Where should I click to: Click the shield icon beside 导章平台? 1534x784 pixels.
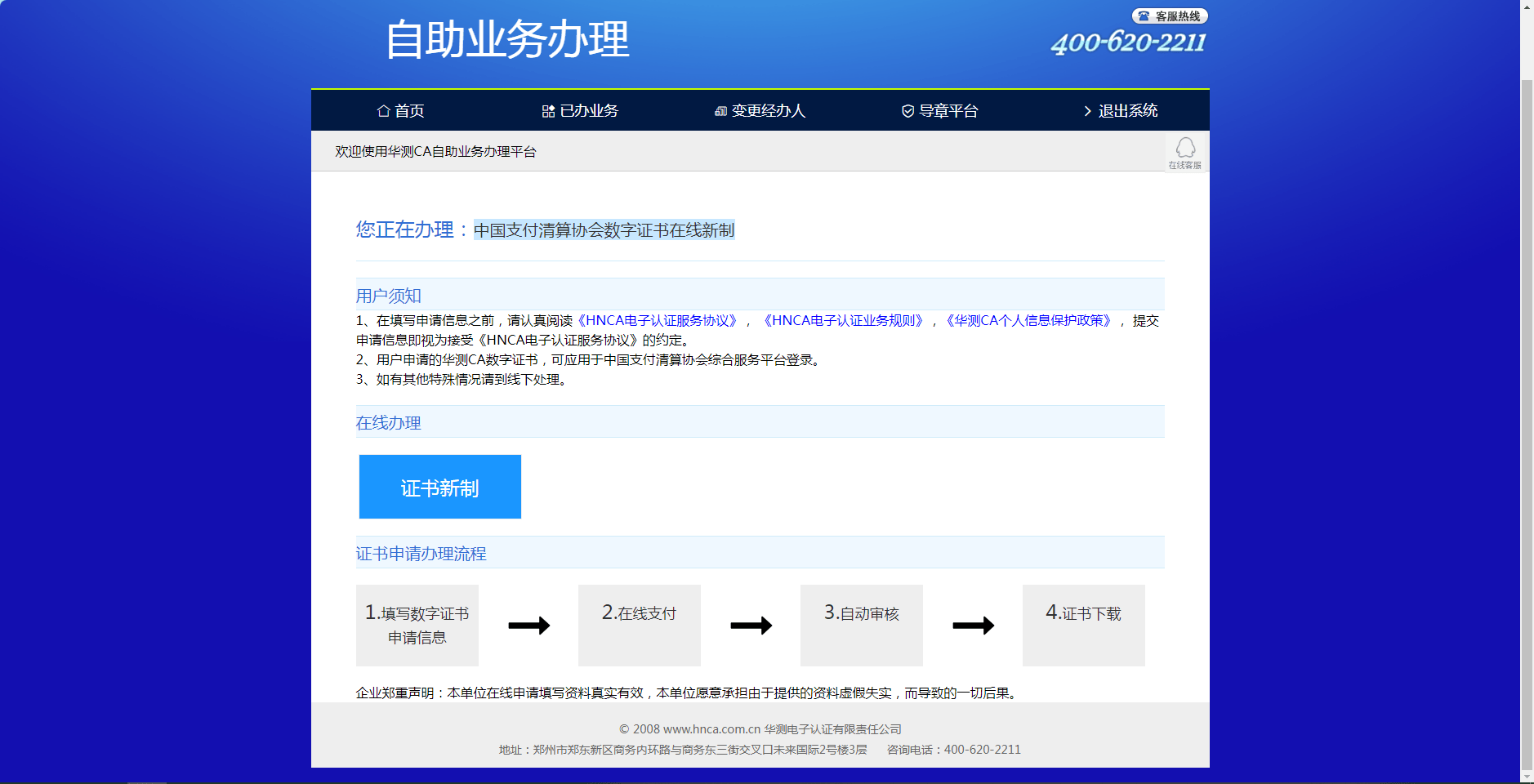point(907,111)
